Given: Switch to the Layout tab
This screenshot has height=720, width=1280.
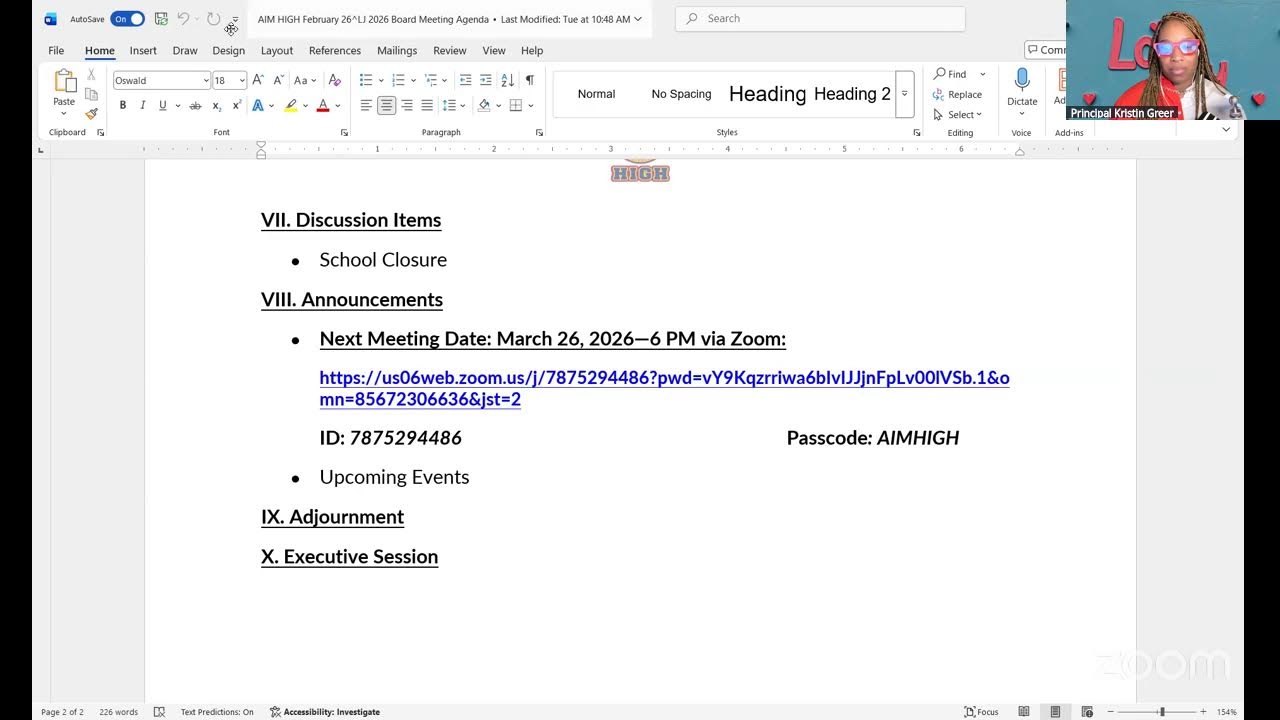Looking at the screenshot, I should click(277, 50).
